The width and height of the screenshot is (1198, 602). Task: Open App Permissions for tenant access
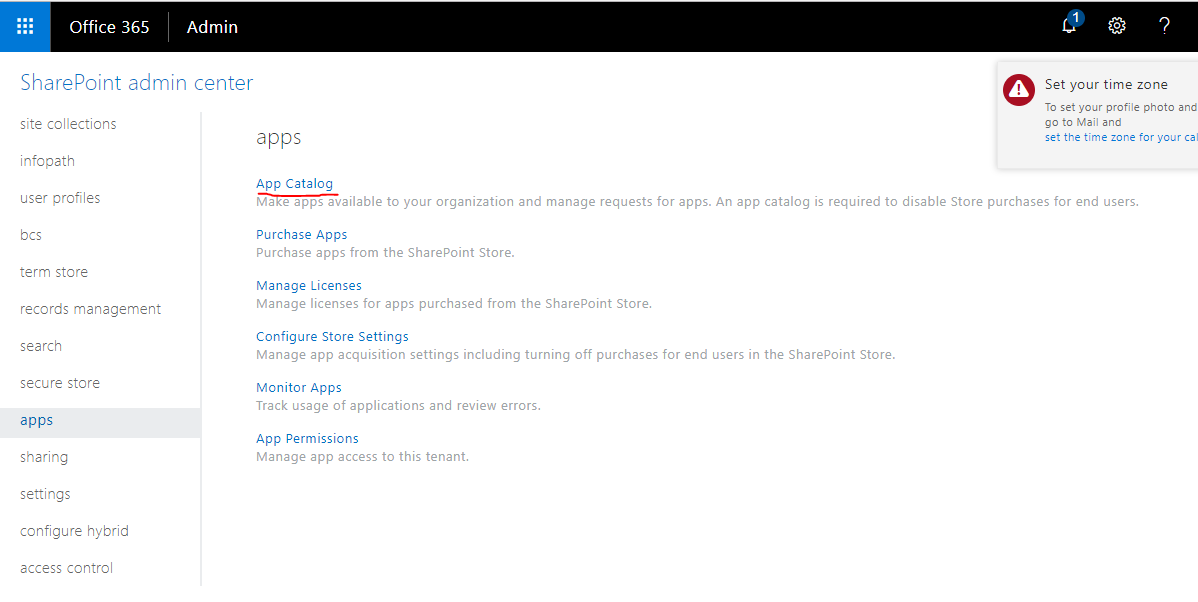(x=307, y=438)
